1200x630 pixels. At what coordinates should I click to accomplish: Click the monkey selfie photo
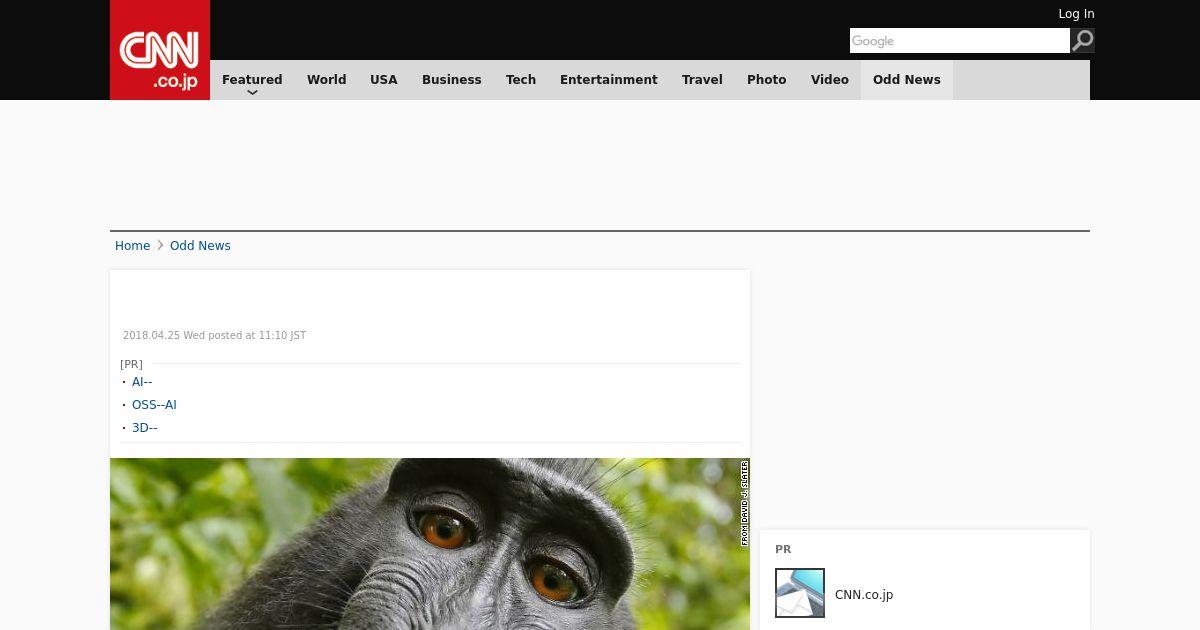pos(430,544)
